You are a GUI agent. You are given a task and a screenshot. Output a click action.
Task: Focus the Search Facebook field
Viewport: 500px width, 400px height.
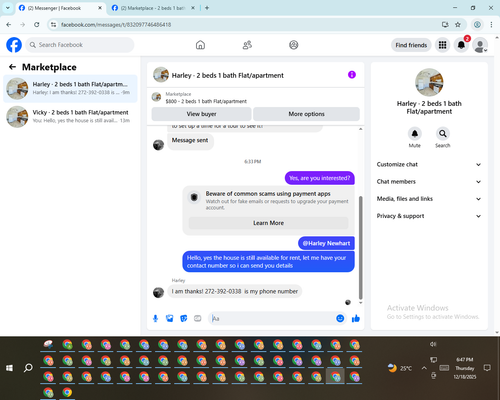(80, 45)
